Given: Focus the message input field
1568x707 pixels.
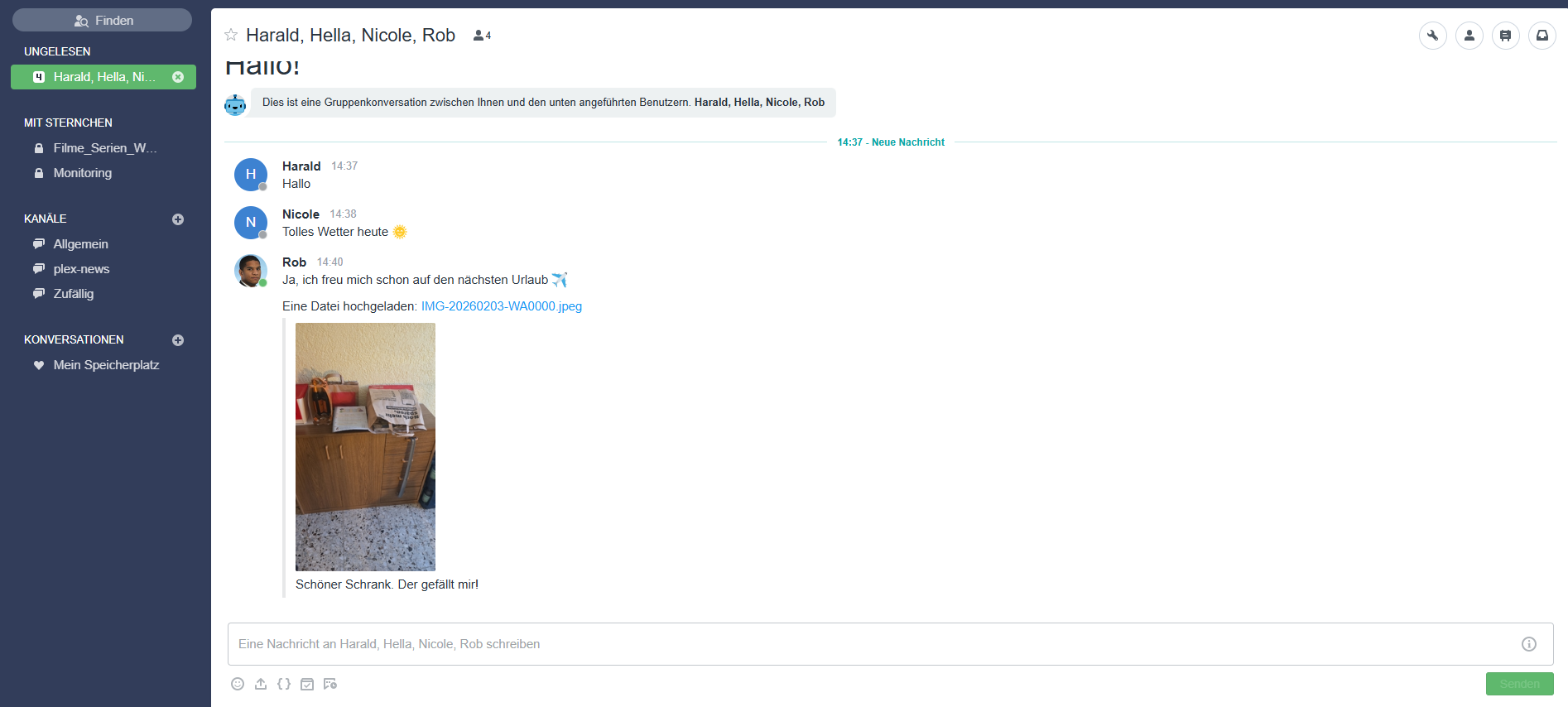Looking at the screenshot, I should (890, 644).
